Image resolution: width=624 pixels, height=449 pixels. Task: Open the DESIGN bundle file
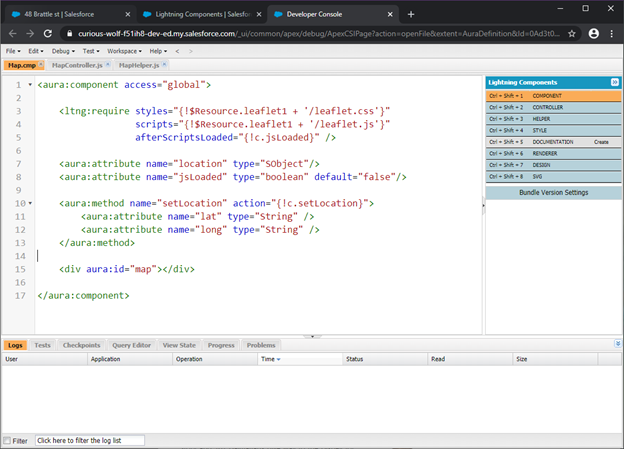[553, 165]
